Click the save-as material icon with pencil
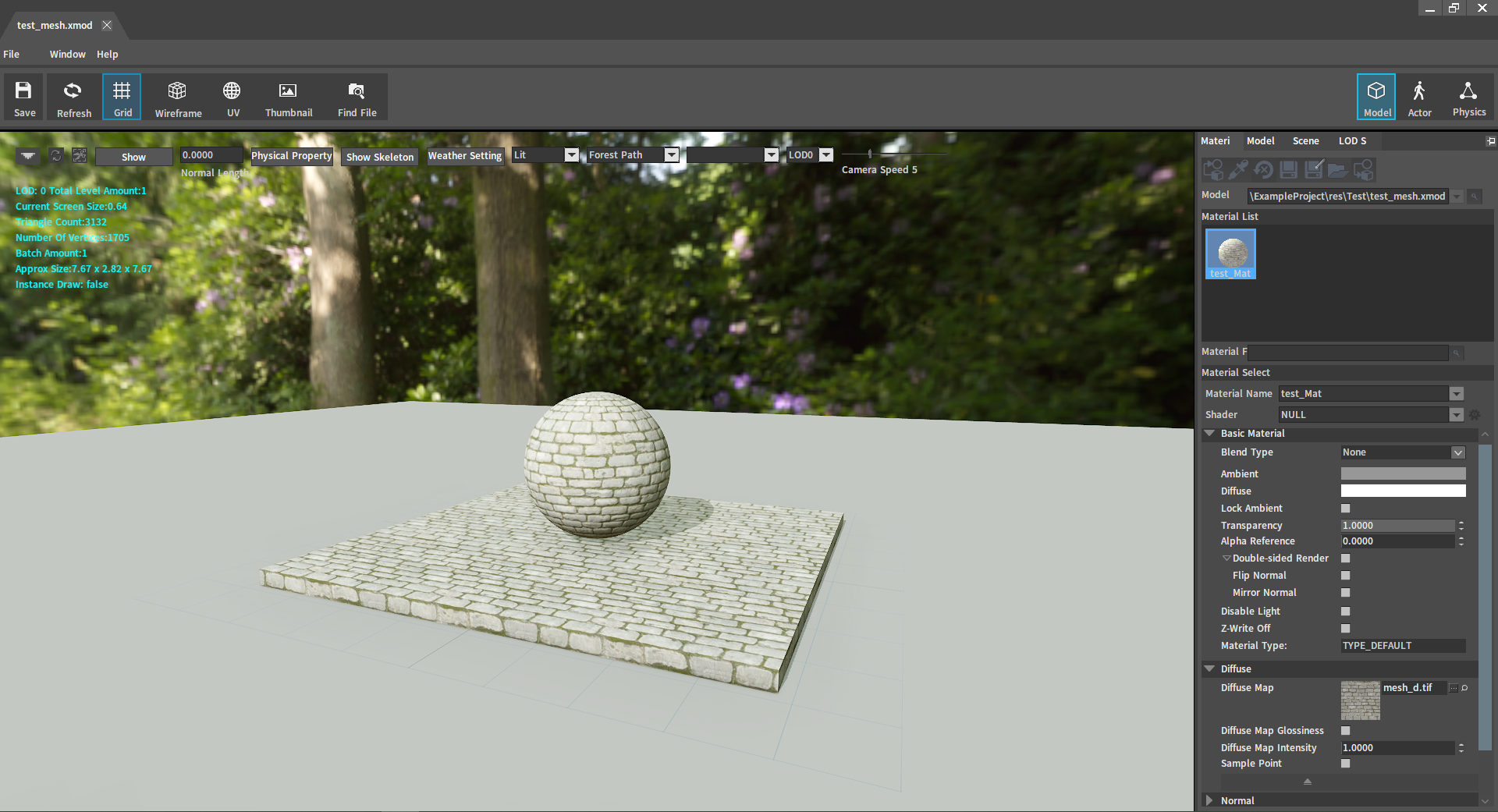The height and width of the screenshot is (812, 1498). [1314, 169]
